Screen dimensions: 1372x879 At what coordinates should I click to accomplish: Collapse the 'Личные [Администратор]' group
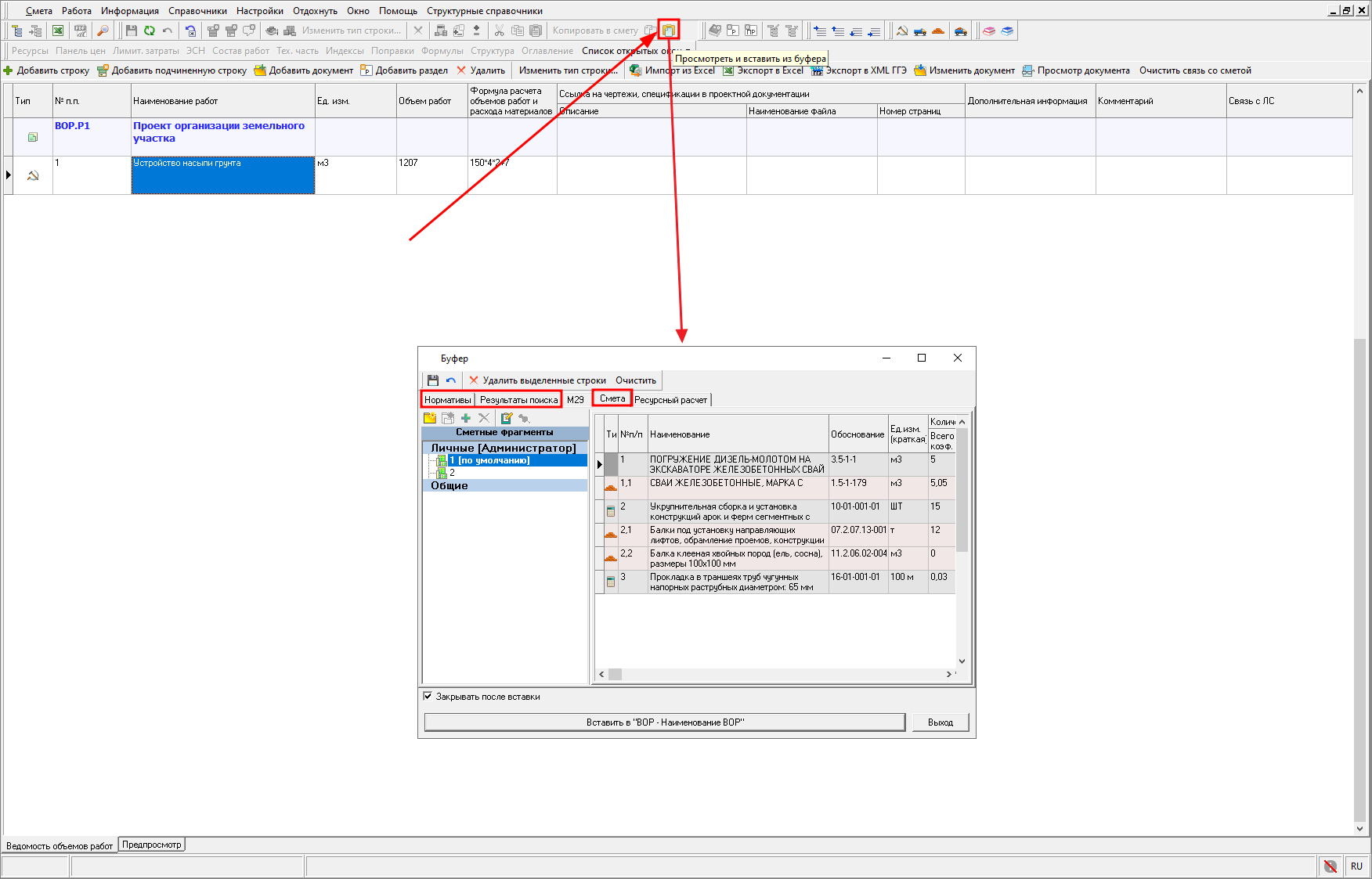click(503, 448)
